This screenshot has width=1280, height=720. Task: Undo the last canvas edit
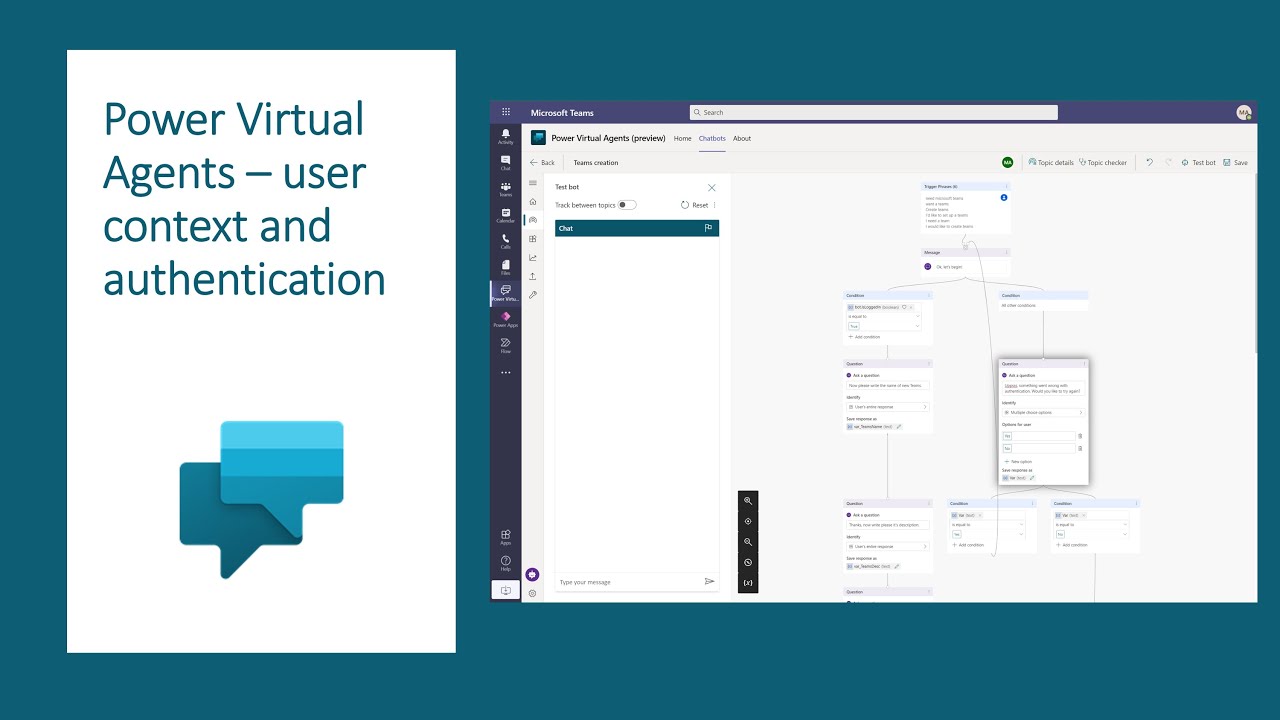click(1150, 162)
